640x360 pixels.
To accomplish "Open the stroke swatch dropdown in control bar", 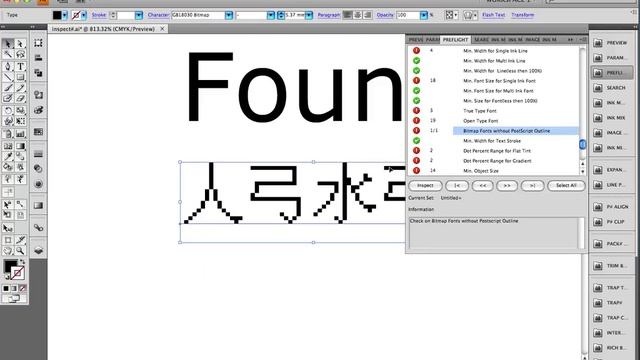I will 84,16.
